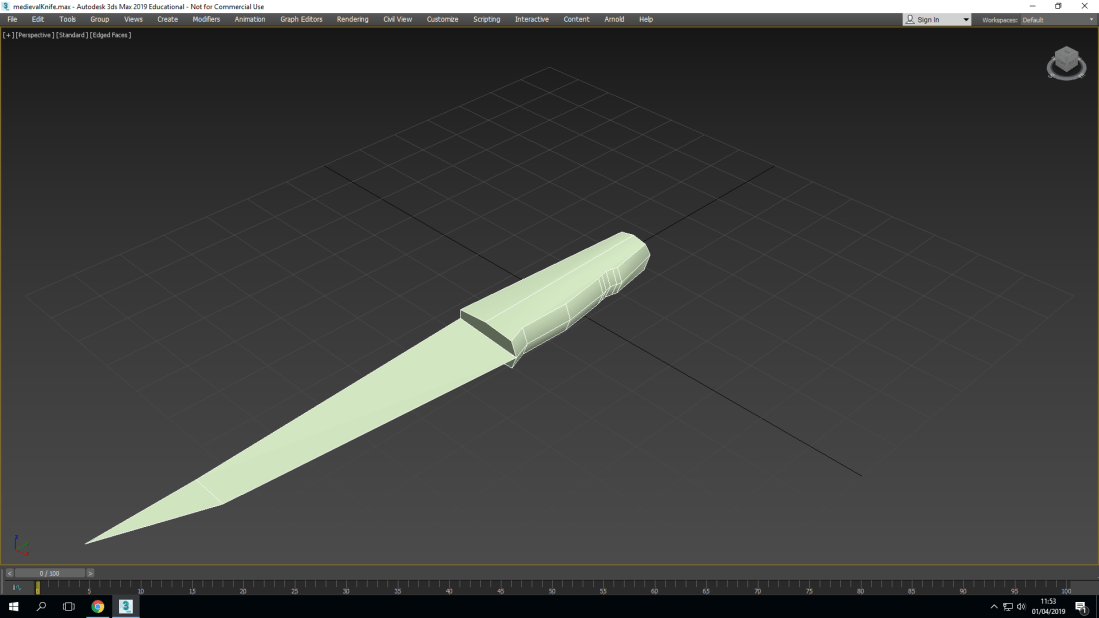The height and width of the screenshot is (618, 1099).
Task: Click the ViewCube navigation widget
Action: [1066, 63]
